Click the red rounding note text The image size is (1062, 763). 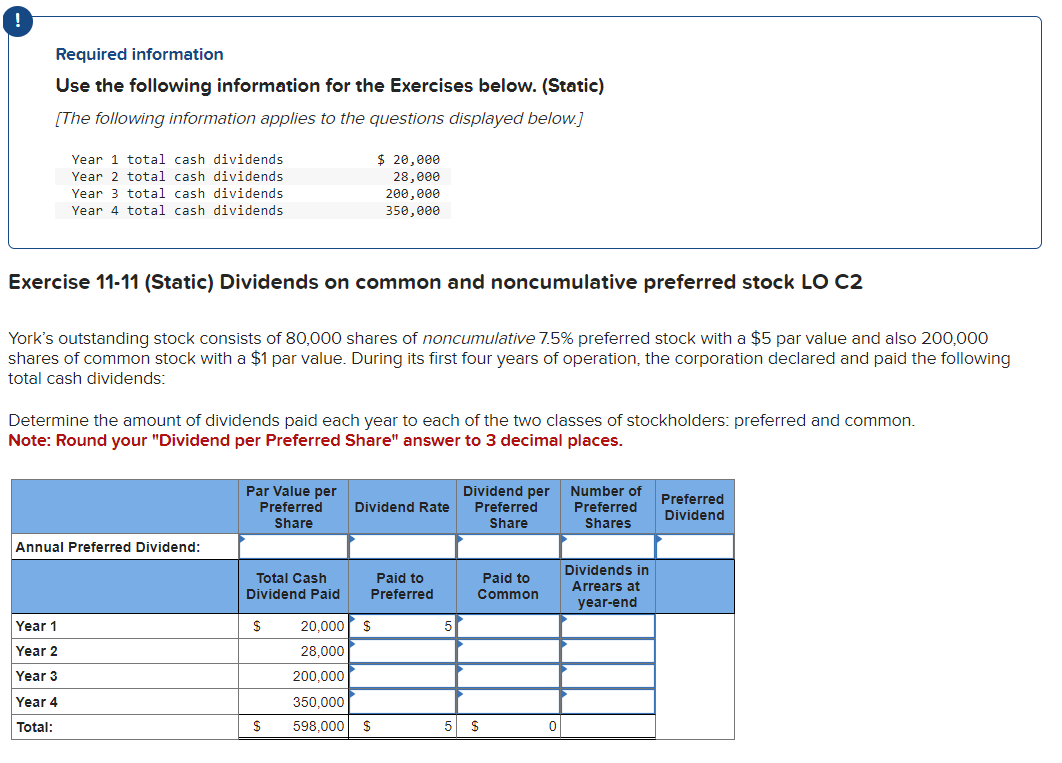(x=315, y=441)
